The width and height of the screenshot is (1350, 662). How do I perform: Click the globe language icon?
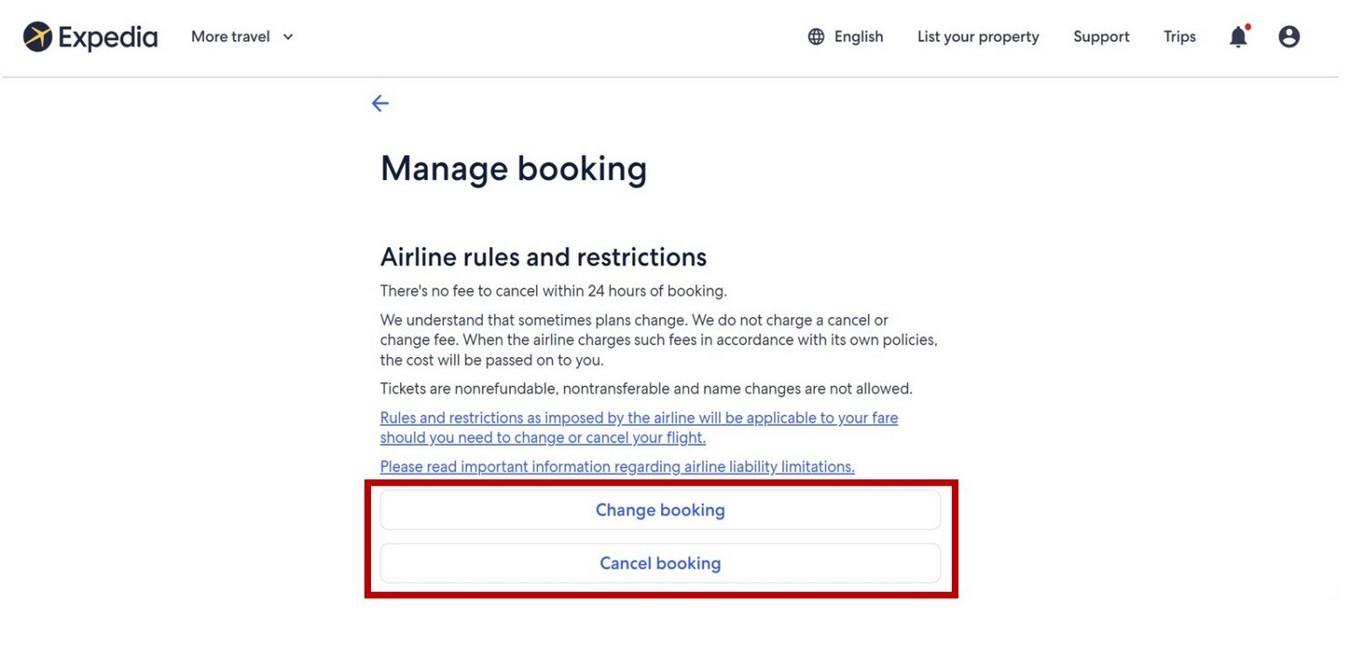[816, 37]
